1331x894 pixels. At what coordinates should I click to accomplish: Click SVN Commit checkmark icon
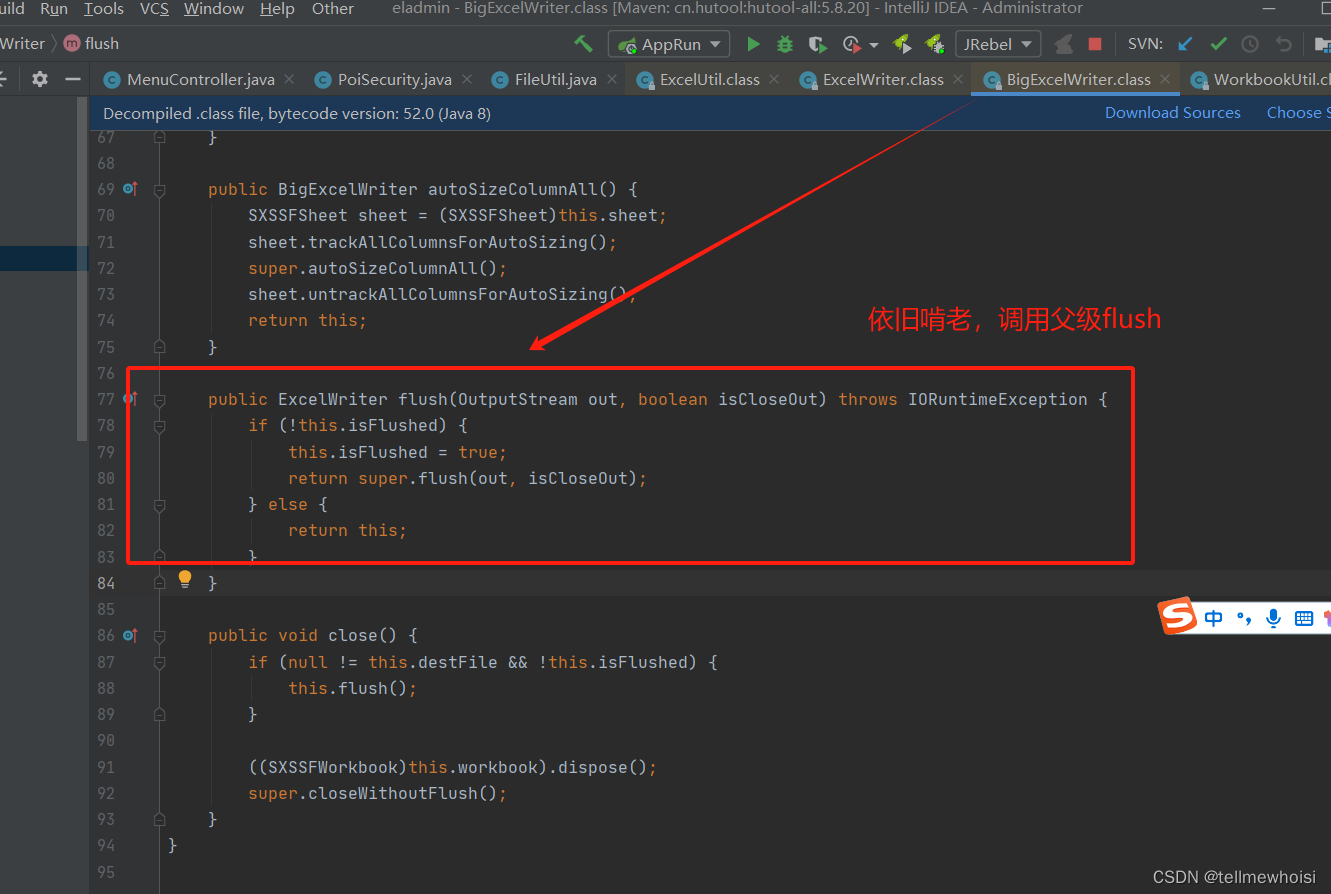click(1218, 44)
